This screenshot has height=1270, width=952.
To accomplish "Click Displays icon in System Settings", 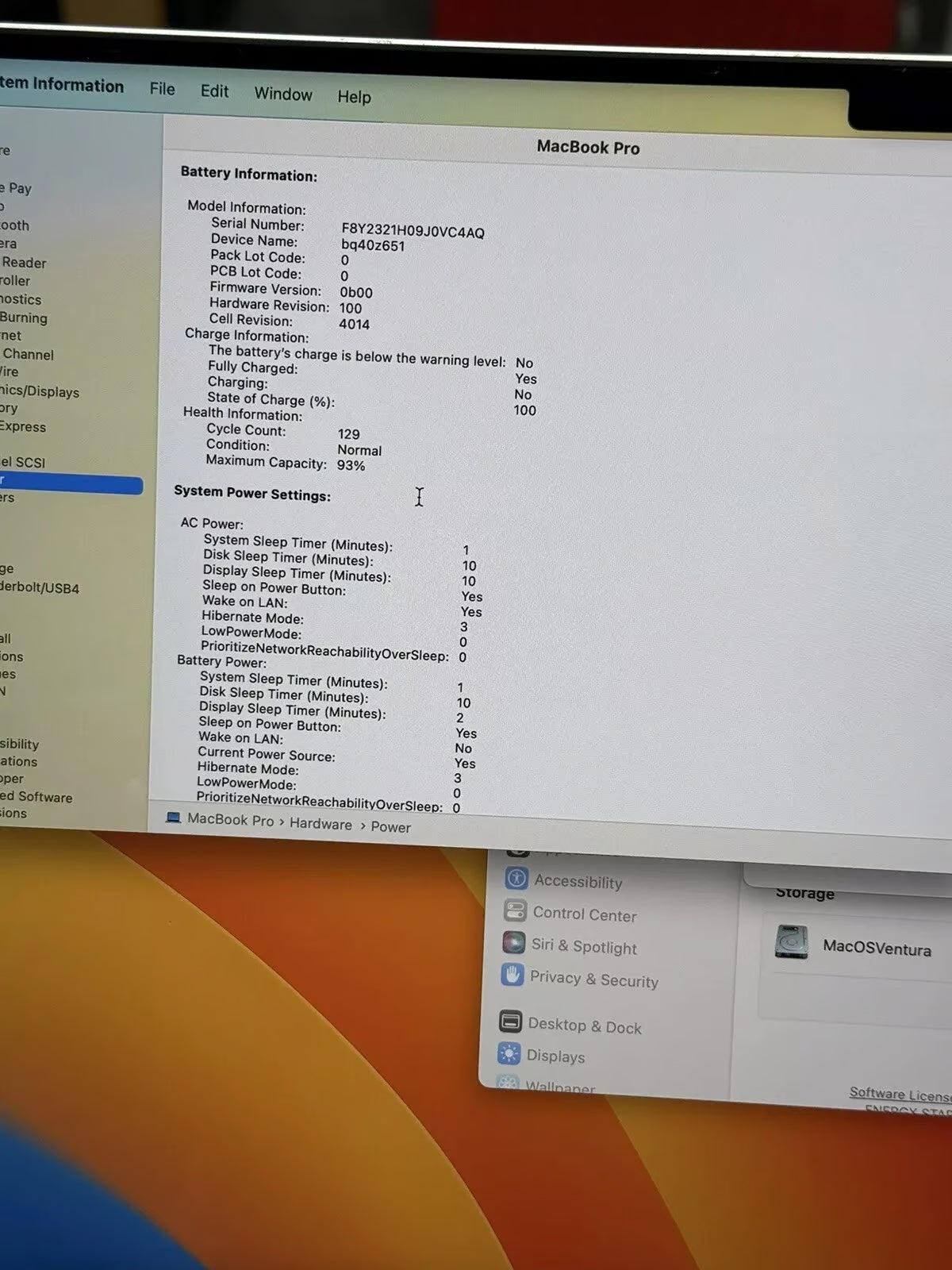I will click(x=509, y=1053).
